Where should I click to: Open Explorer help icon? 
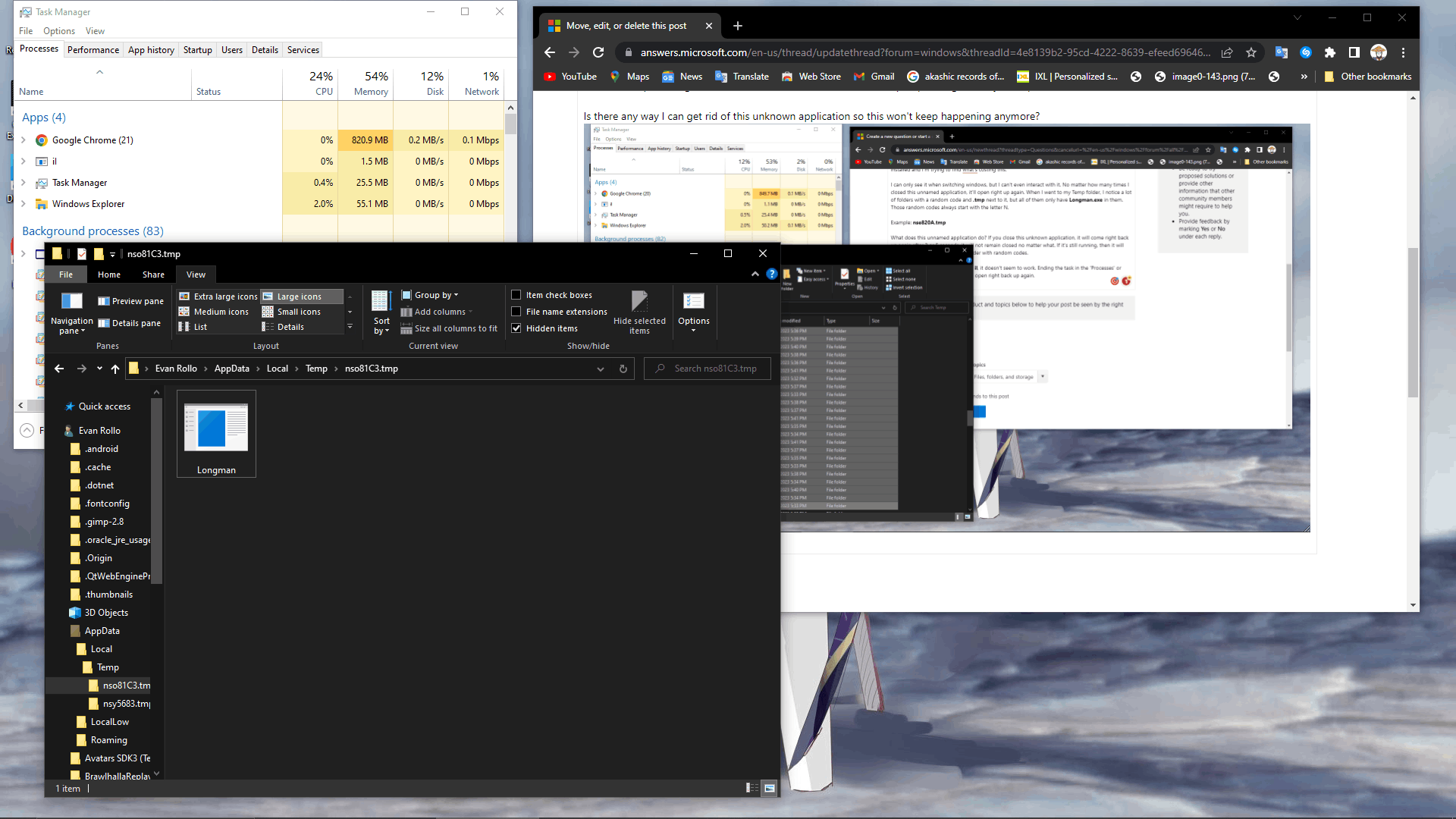pos(772,274)
